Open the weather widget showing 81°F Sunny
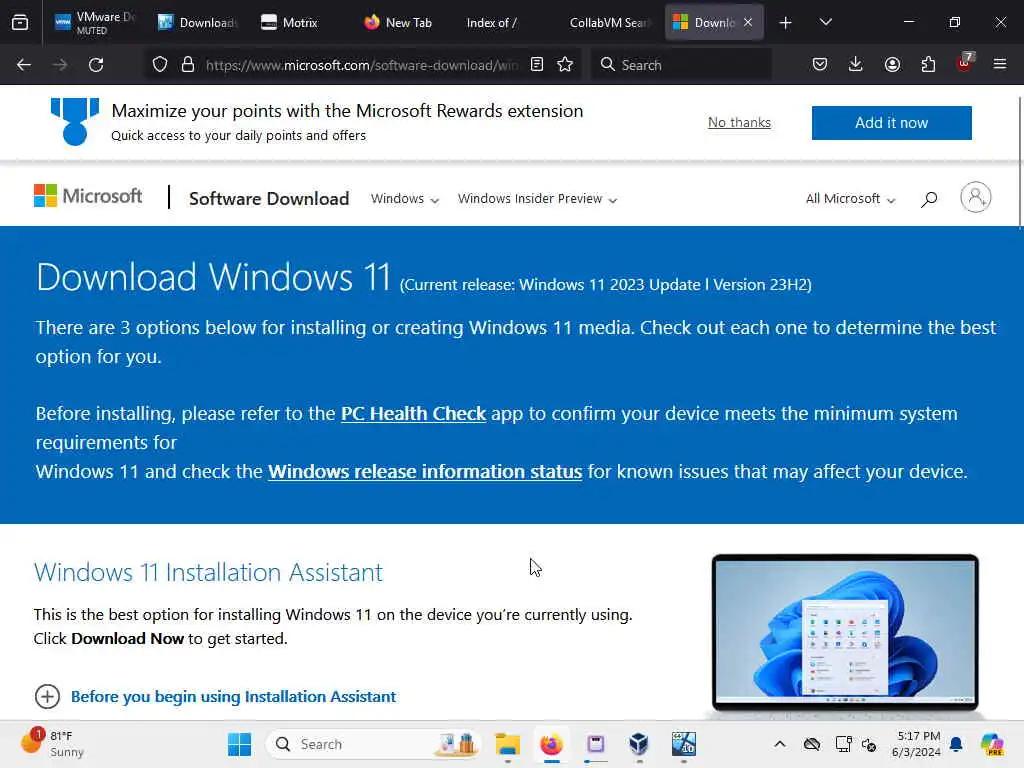1024x768 pixels. click(x=54, y=743)
